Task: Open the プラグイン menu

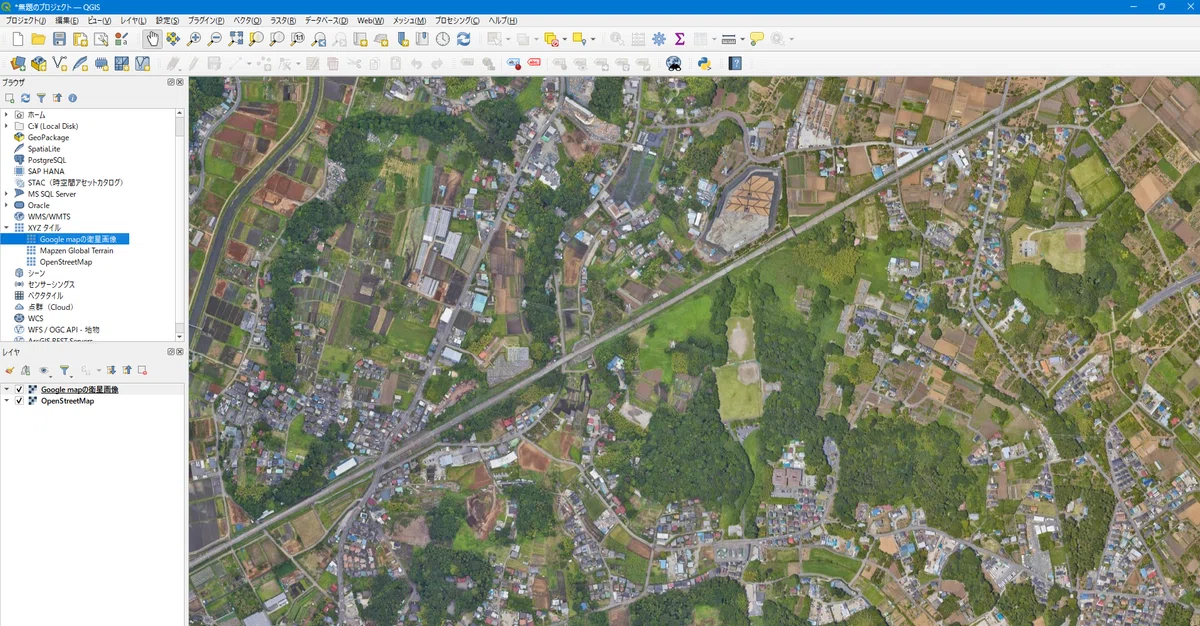Action: click(x=208, y=20)
